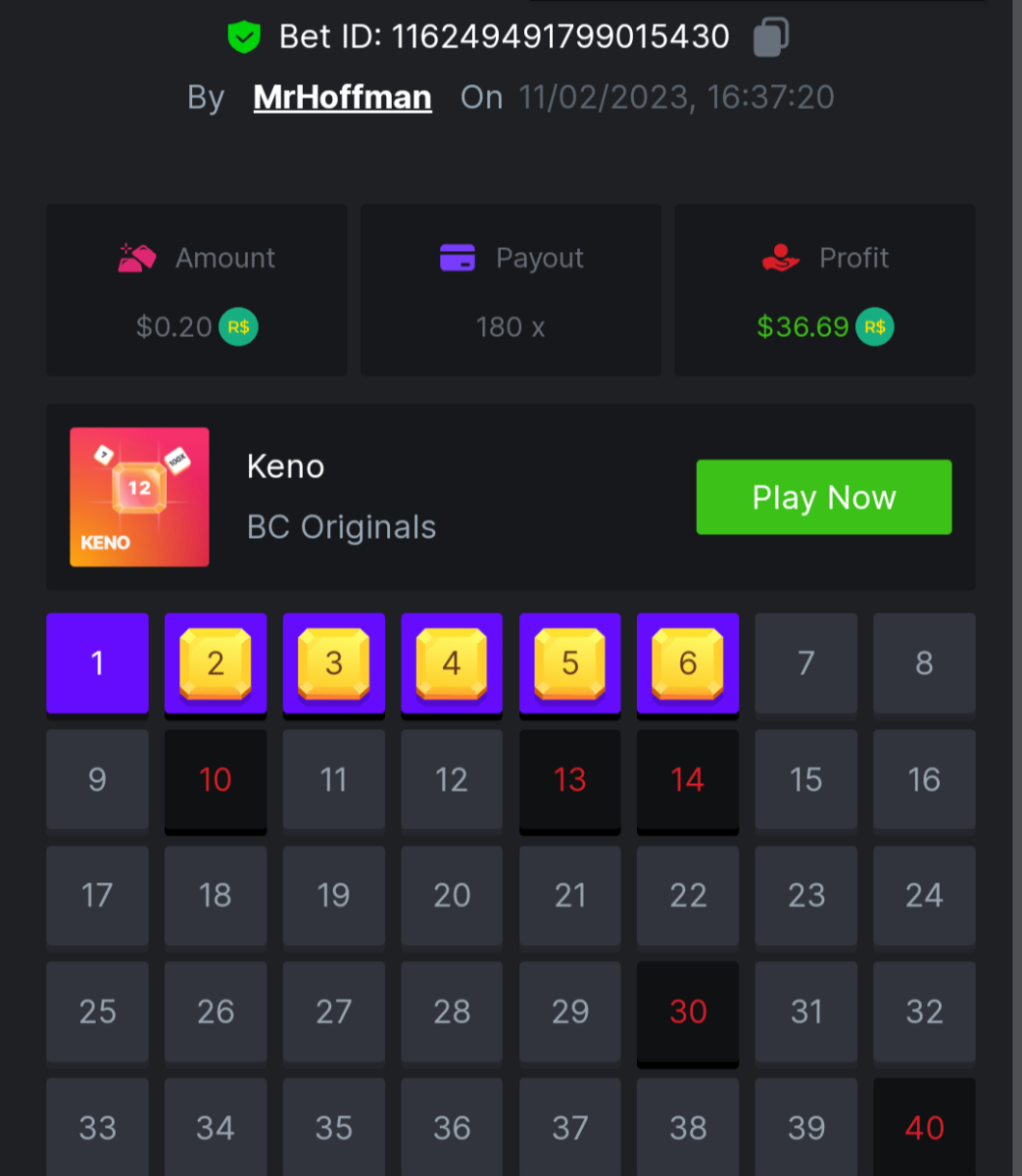Click the Play Now button
The height and width of the screenshot is (1176, 1022).
click(824, 497)
